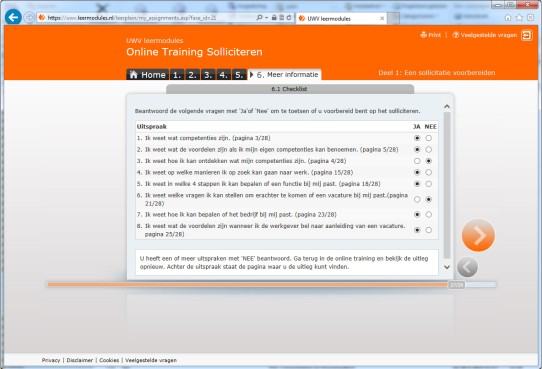The image size is (542, 369).
Task: Open chapter tab 3.
Action: 208,75
